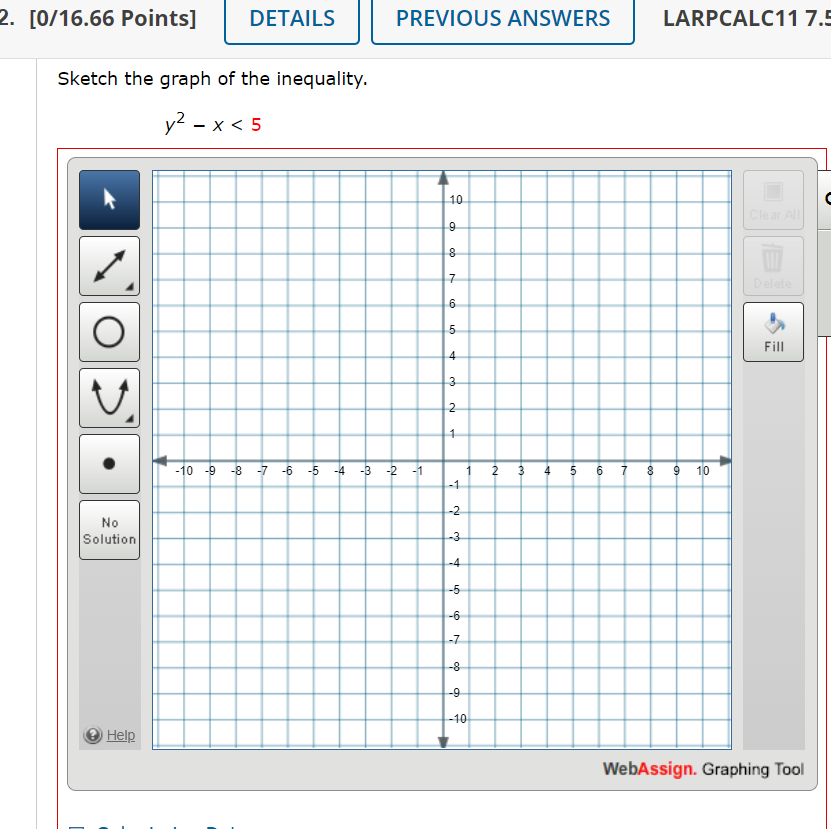Select the point plotting tool
Viewport: 831px width, 829px height.
[109, 463]
